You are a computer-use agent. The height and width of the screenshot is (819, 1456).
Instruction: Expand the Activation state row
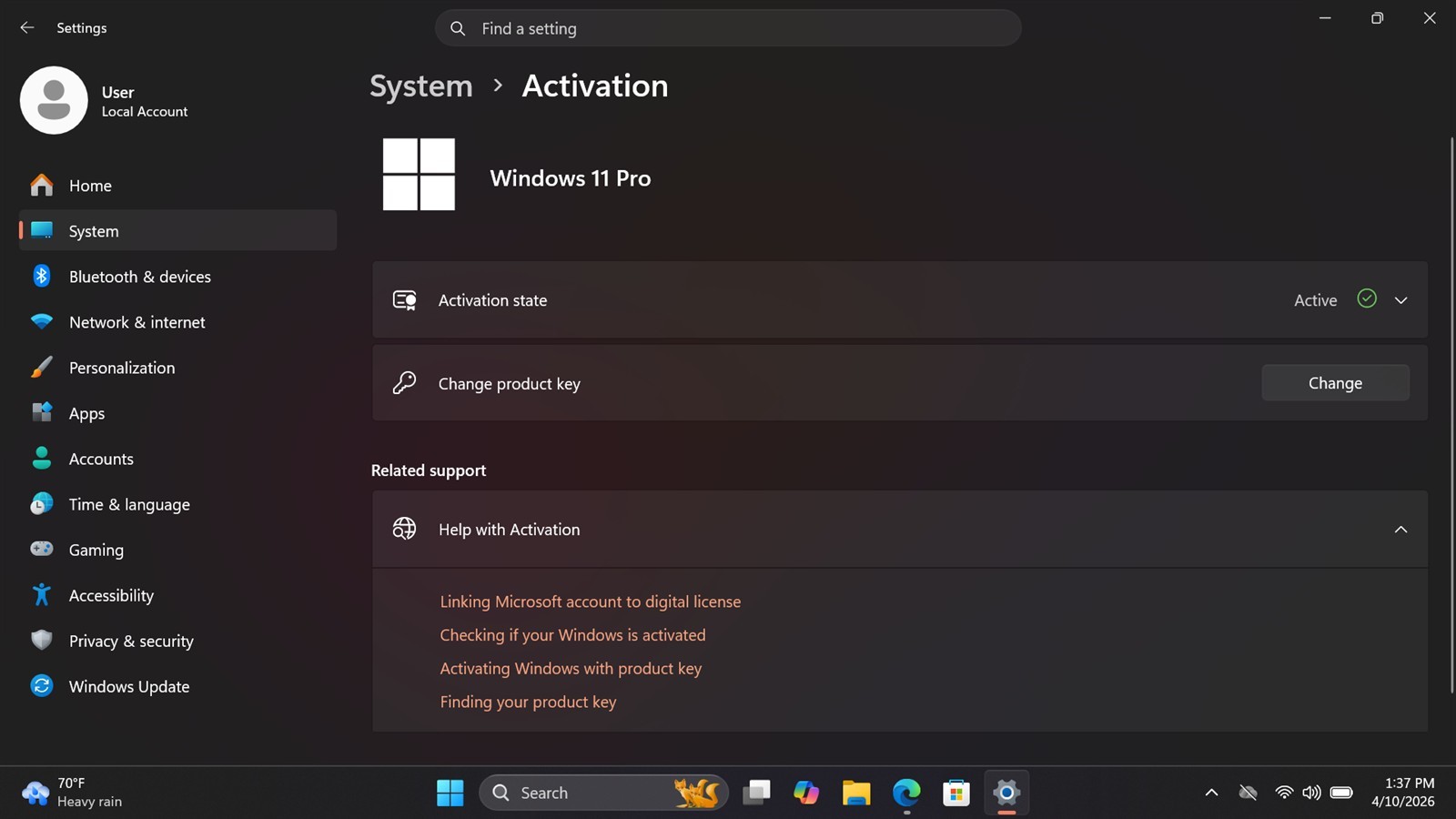[x=900, y=300]
